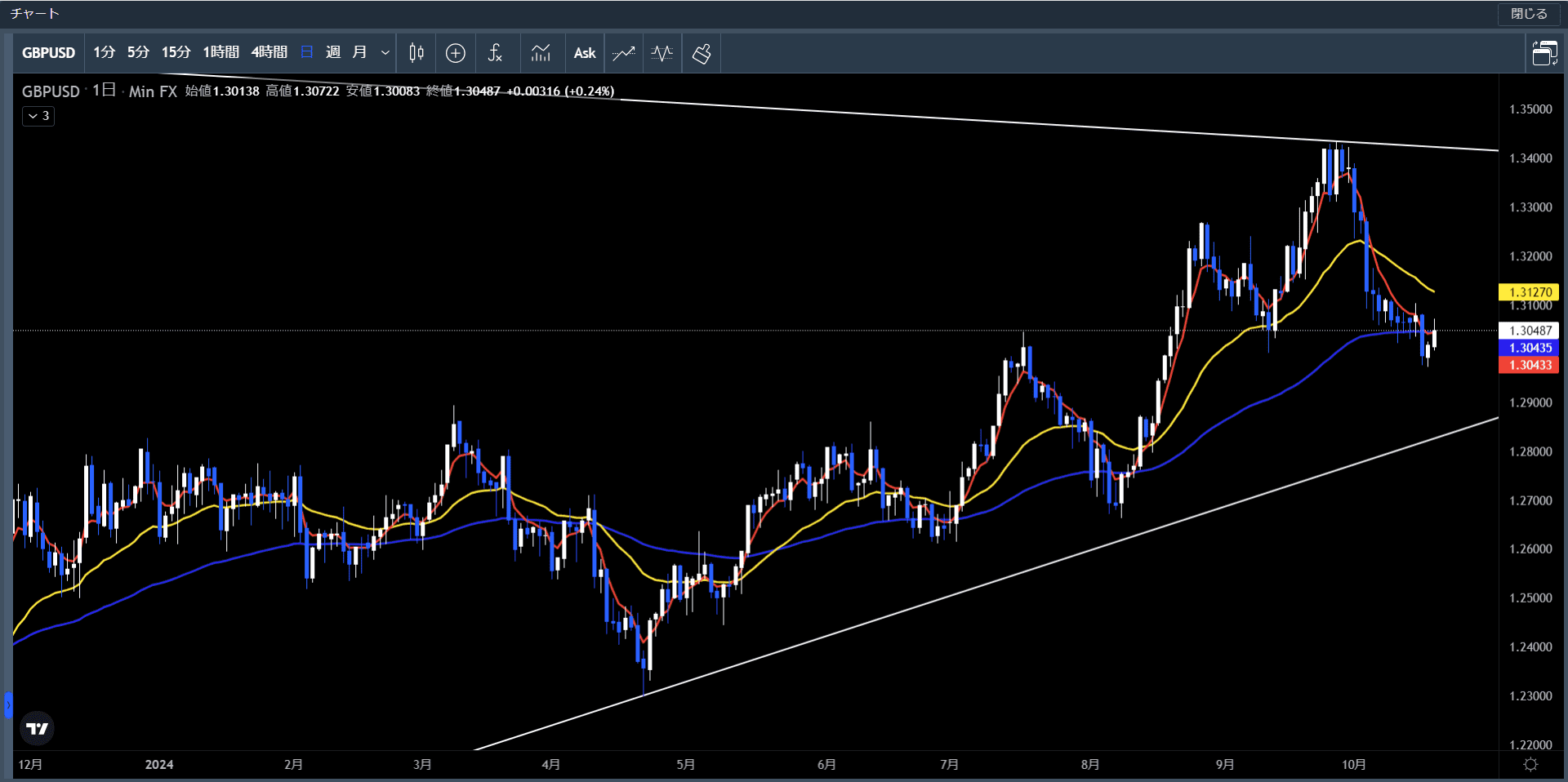Click the 2024 time axis label
Viewport: 1568px width, 782px height.
[159, 765]
